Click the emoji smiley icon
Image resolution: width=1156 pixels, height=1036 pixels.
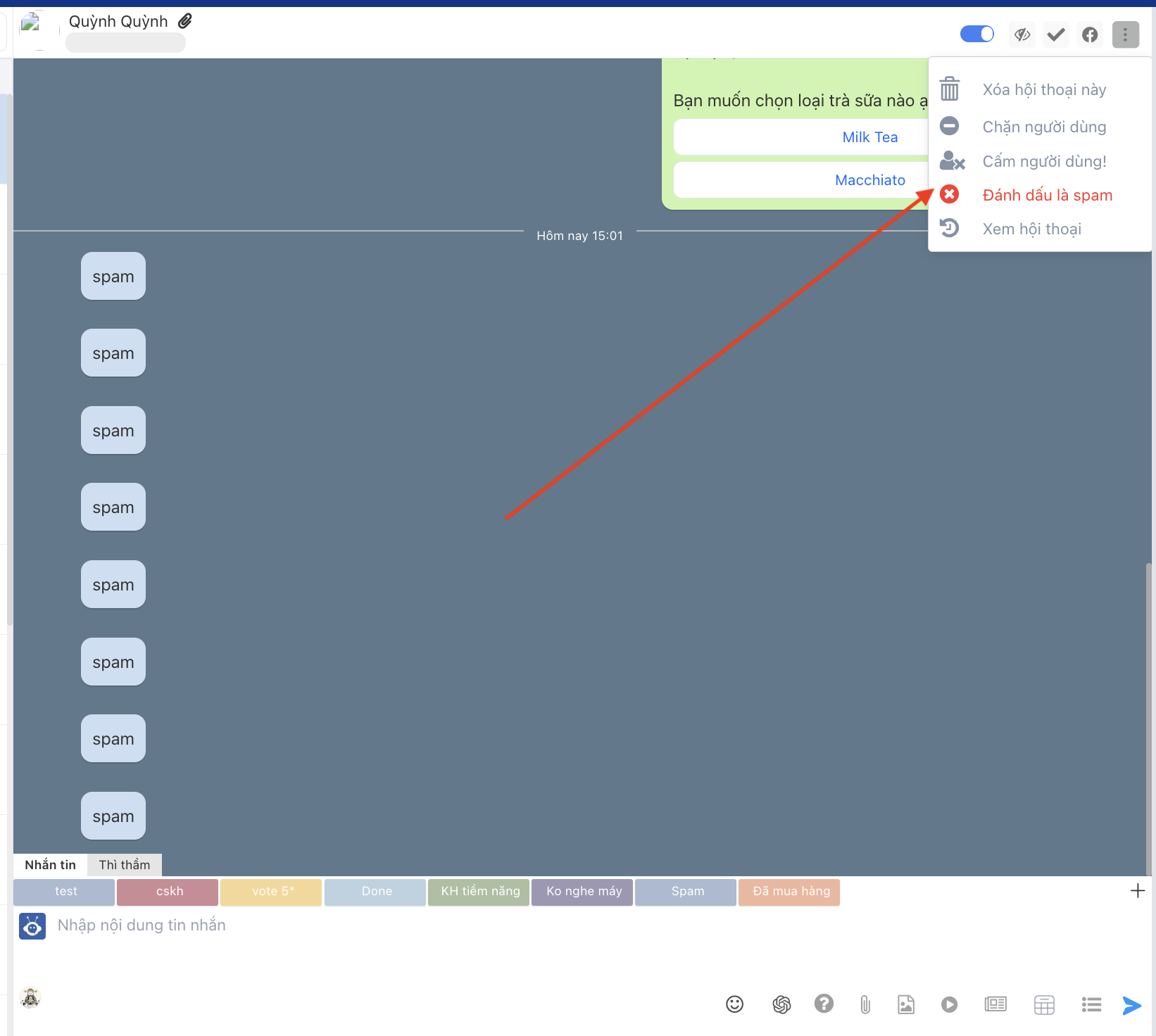click(734, 1004)
